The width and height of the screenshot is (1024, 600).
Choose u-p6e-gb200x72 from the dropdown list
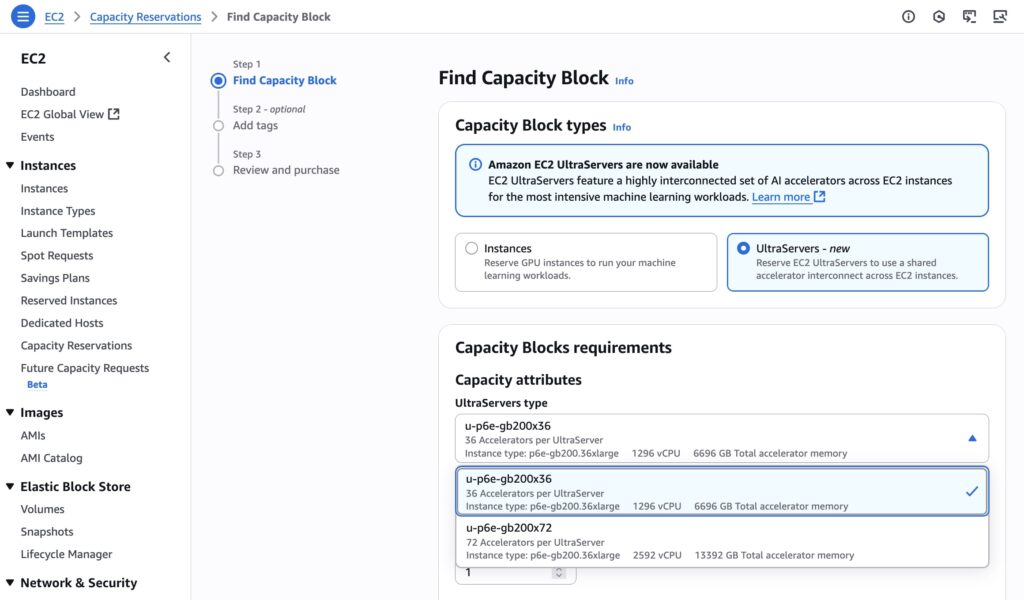point(722,541)
